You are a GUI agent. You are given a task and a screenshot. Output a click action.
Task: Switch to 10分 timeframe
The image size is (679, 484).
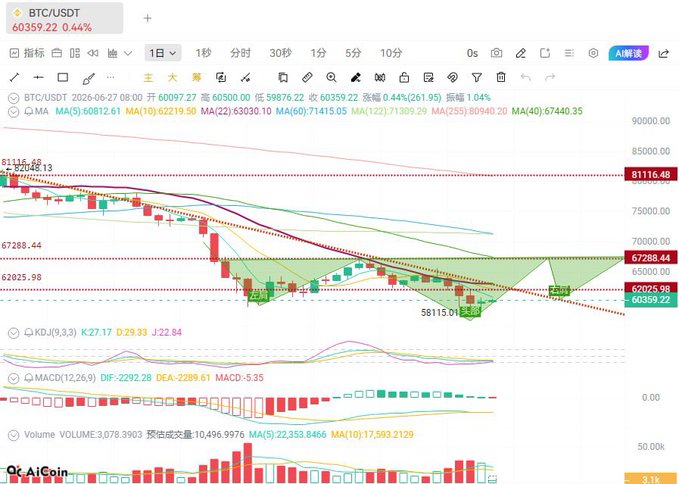[x=391, y=53]
